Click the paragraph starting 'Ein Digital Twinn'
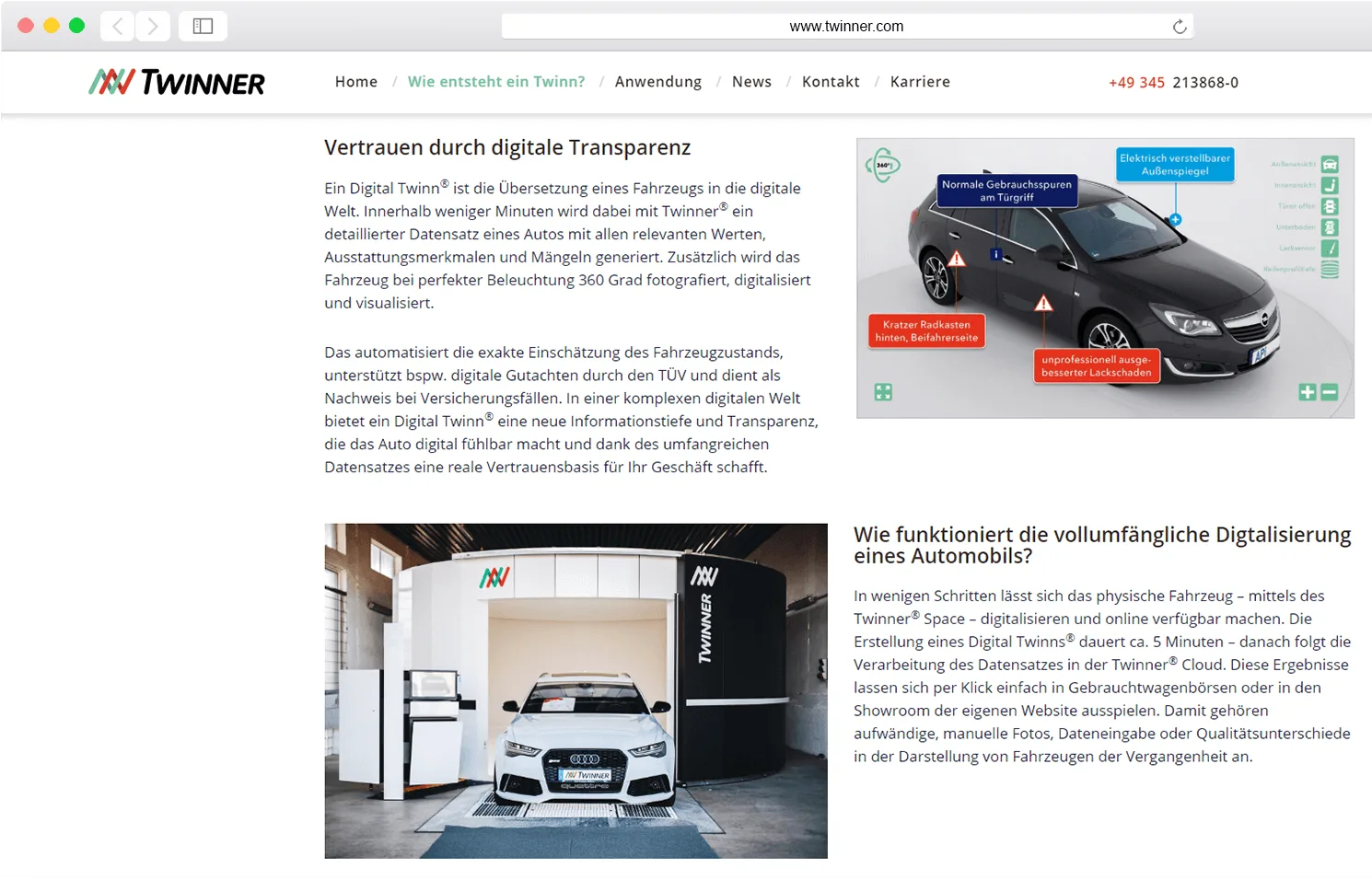 pyautogui.click(x=569, y=246)
